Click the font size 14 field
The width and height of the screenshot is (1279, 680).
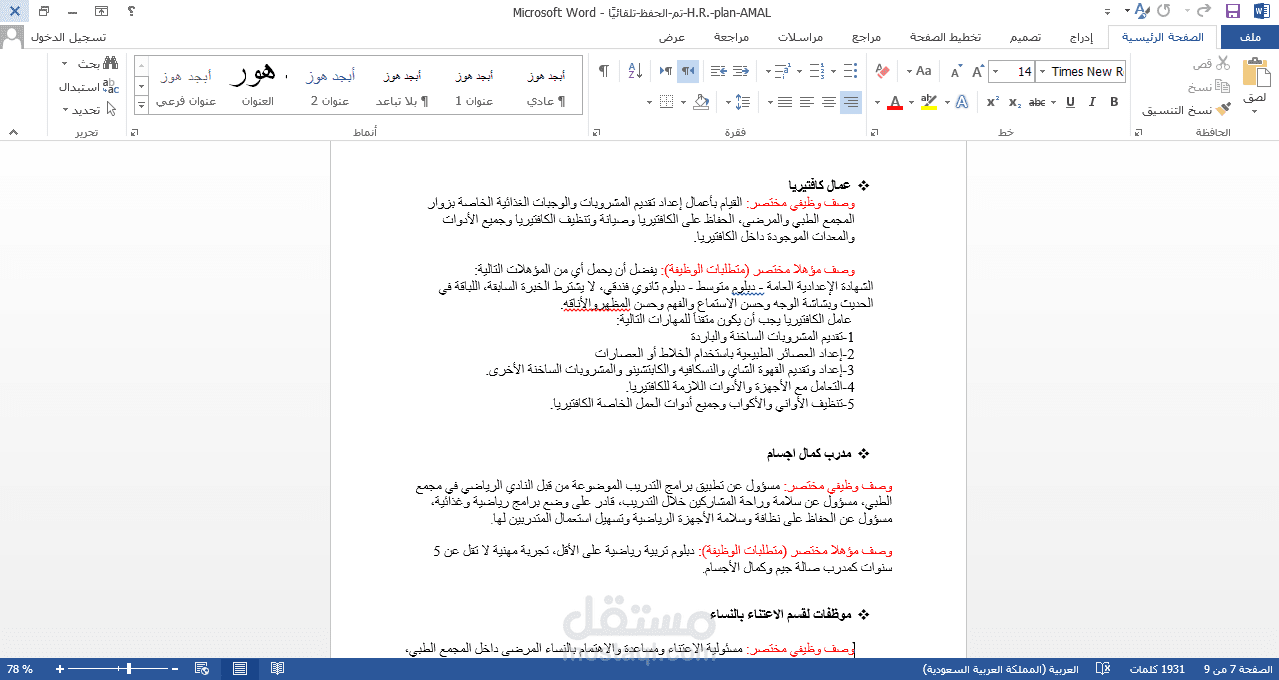(1011, 72)
